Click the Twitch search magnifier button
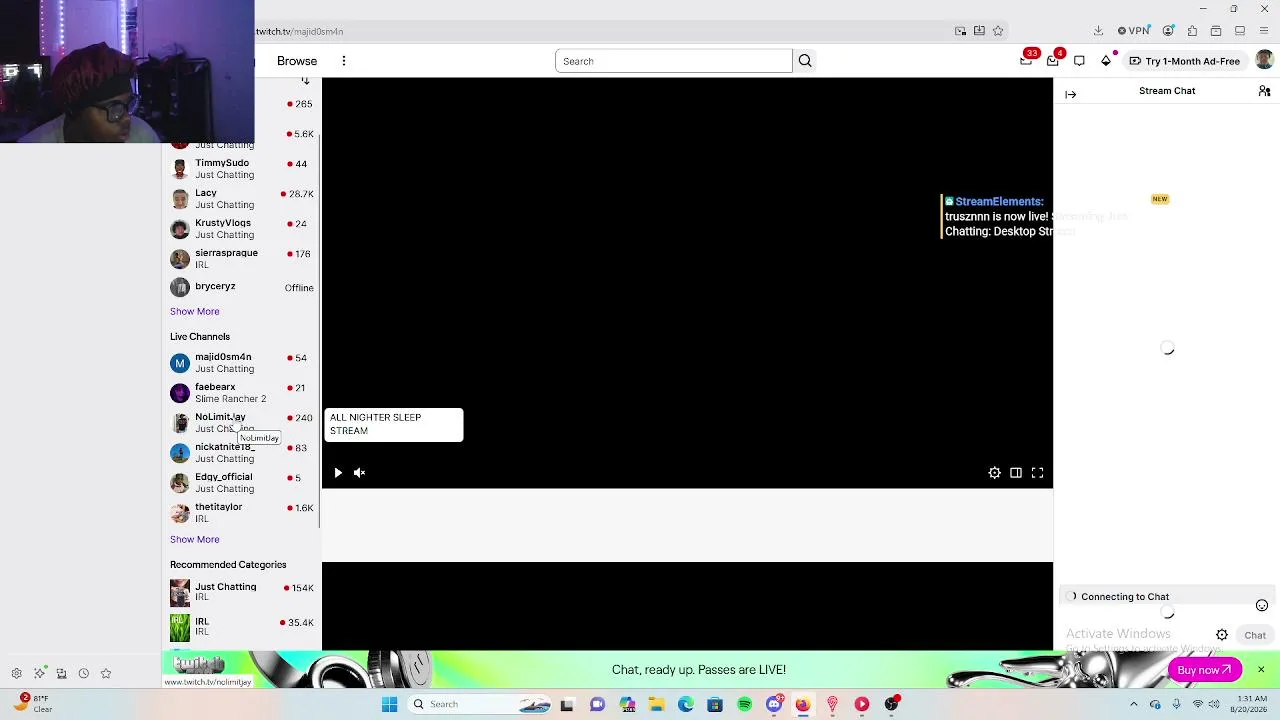The width and height of the screenshot is (1280, 720). (805, 61)
